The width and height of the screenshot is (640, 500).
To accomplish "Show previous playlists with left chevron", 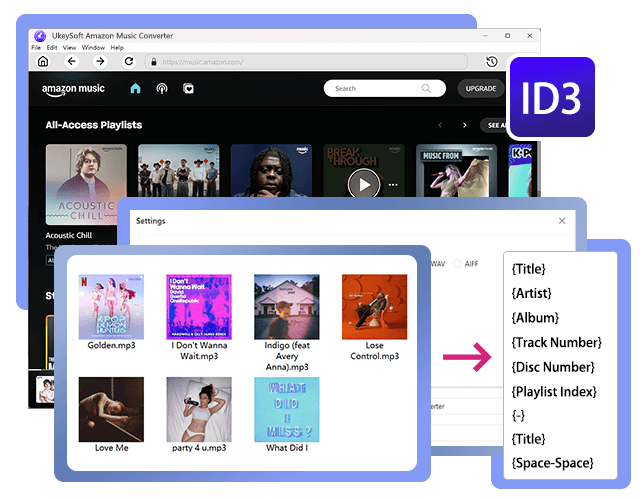I will coord(440,125).
